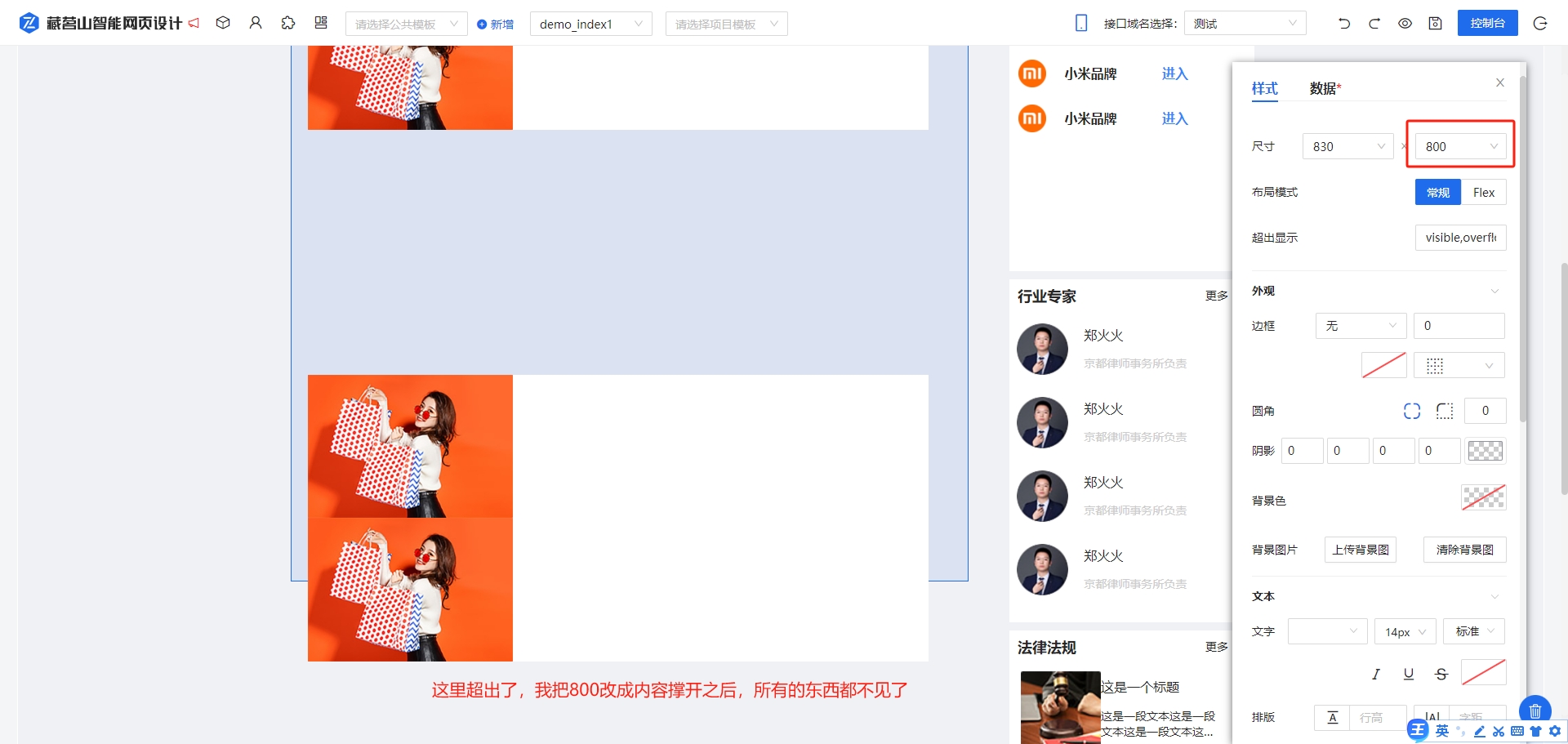Close the style panel with X
Screen dimensions: 1568x744
(1500, 82)
